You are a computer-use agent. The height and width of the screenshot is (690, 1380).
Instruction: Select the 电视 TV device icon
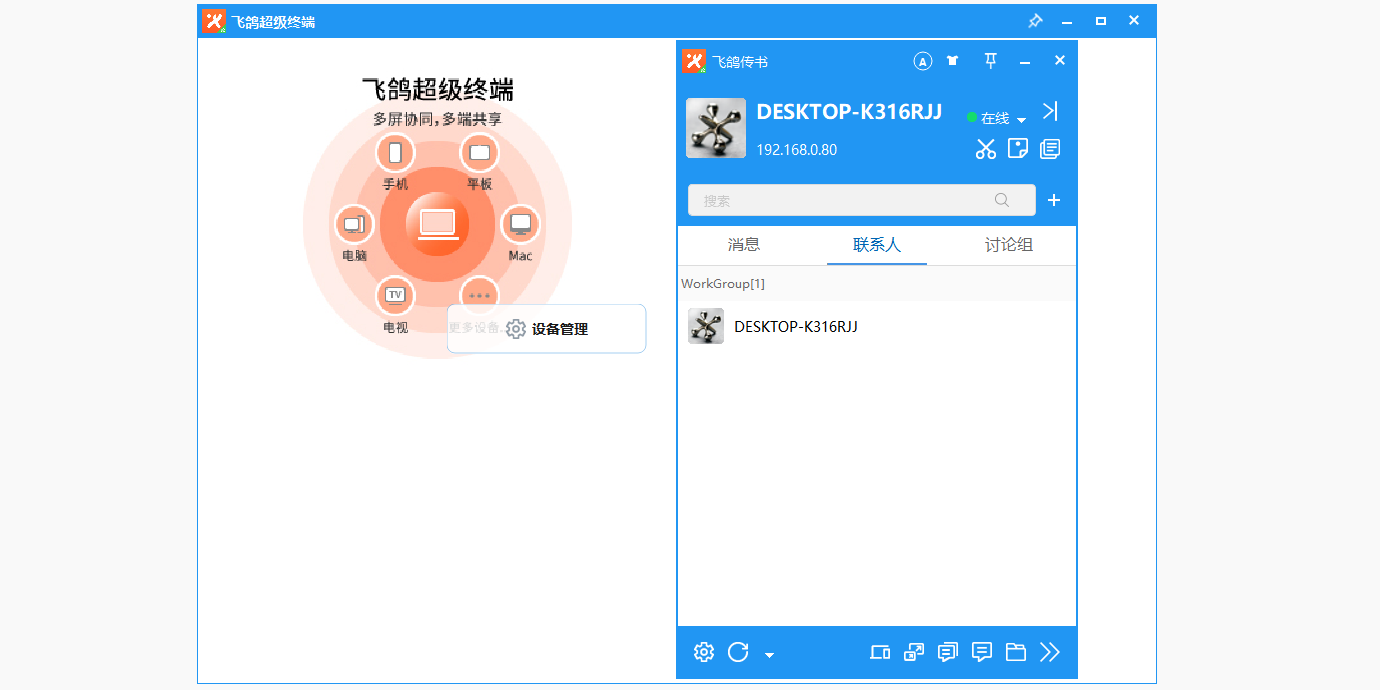[x=395, y=295]
